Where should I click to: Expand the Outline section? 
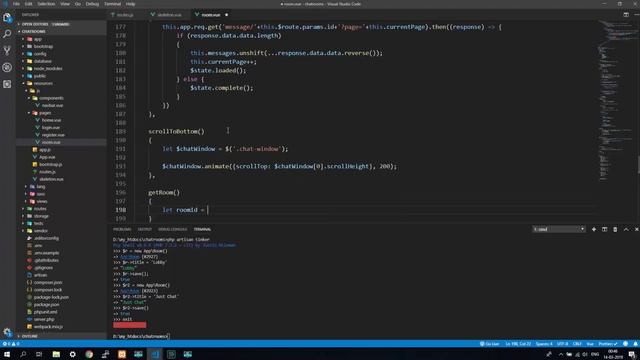pos(61,336)
